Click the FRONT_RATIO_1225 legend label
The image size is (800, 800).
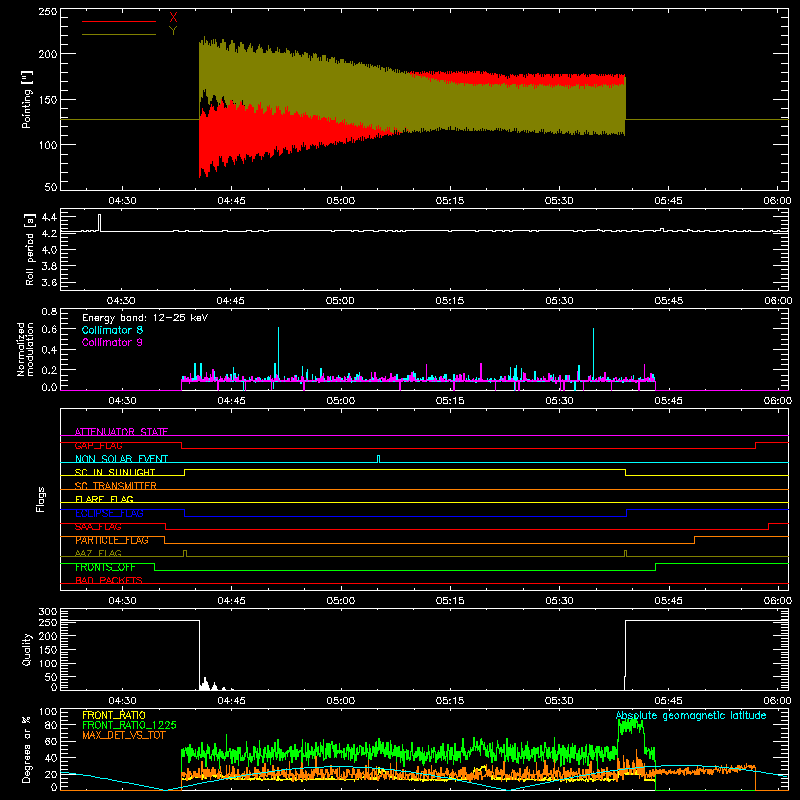click(129, 725)
